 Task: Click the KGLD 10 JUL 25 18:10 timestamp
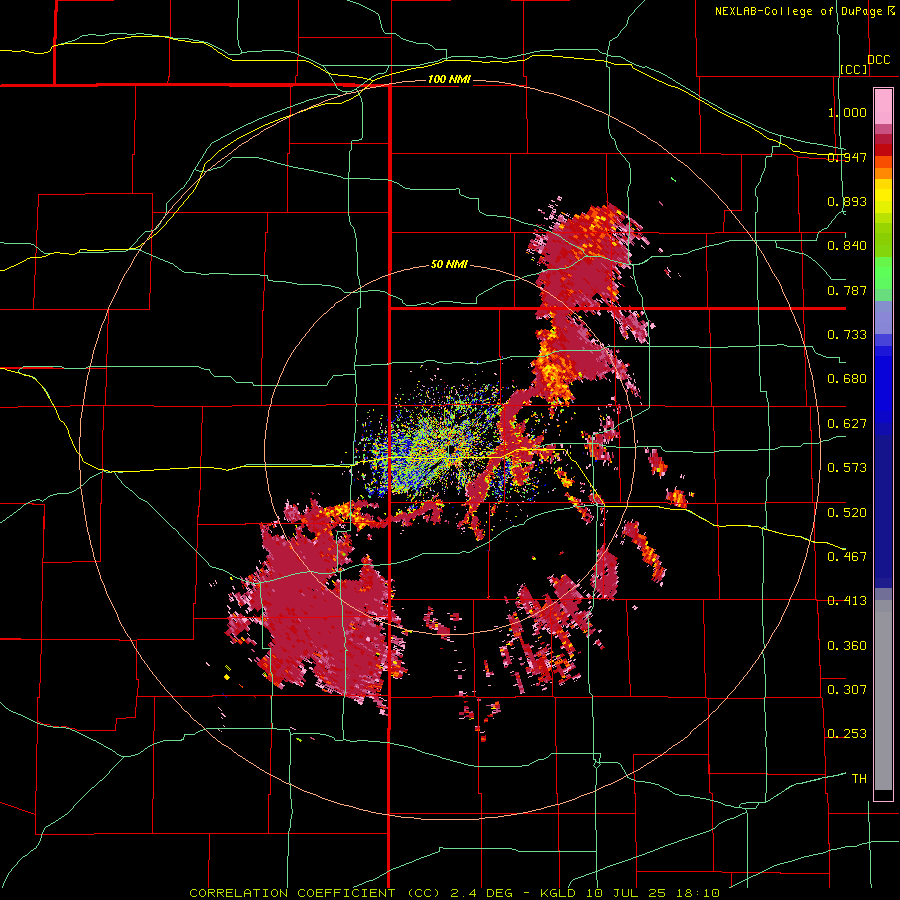click(630, 893)
